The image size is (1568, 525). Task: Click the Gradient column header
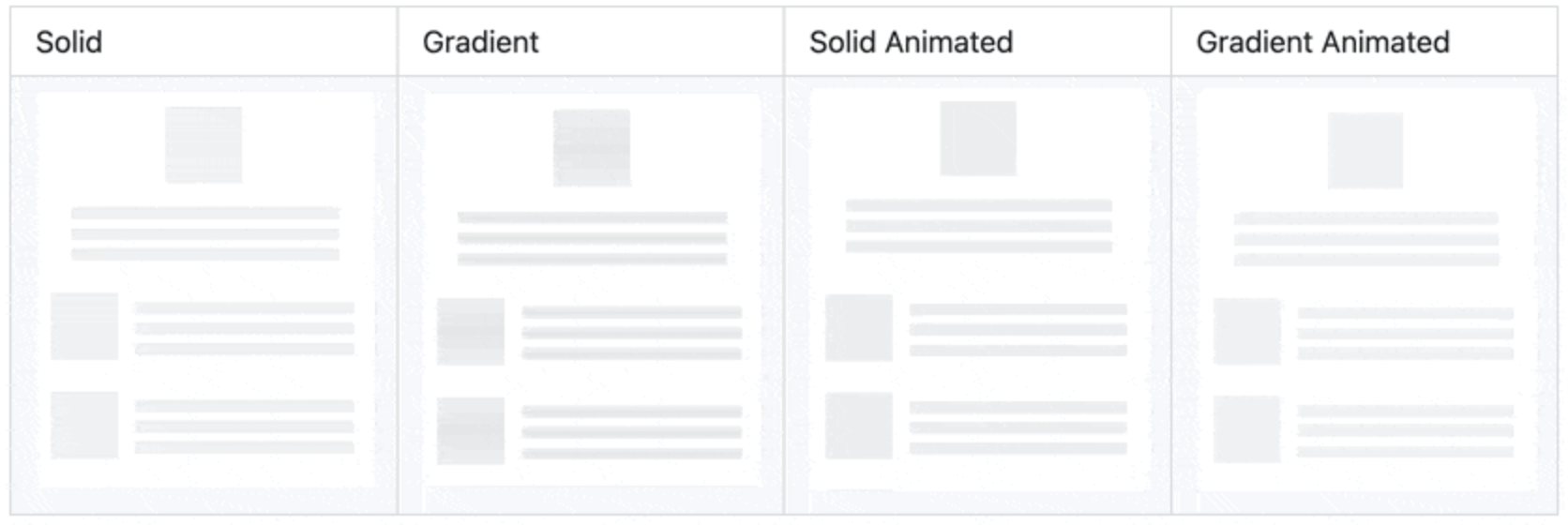[480, 42]
